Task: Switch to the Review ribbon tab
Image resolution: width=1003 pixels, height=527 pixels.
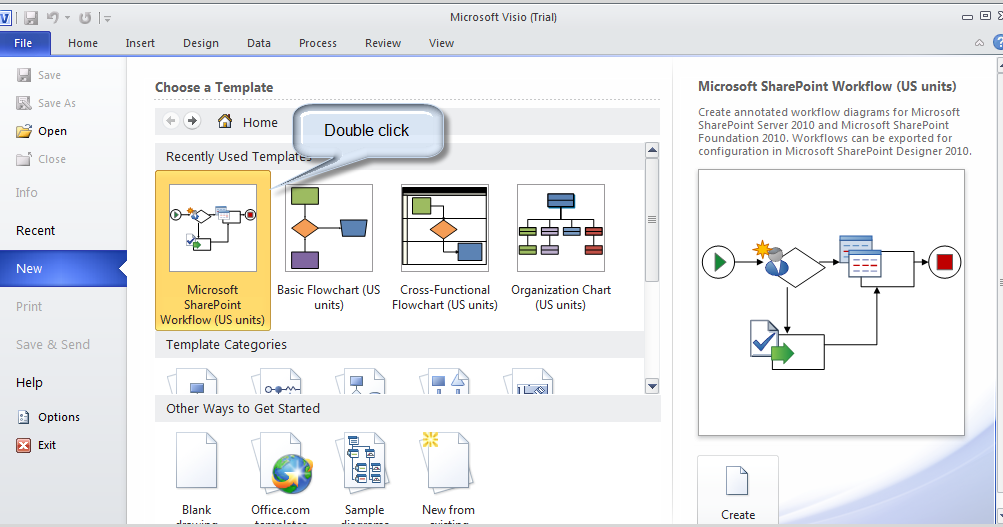Action: click(x=383, y=43)
